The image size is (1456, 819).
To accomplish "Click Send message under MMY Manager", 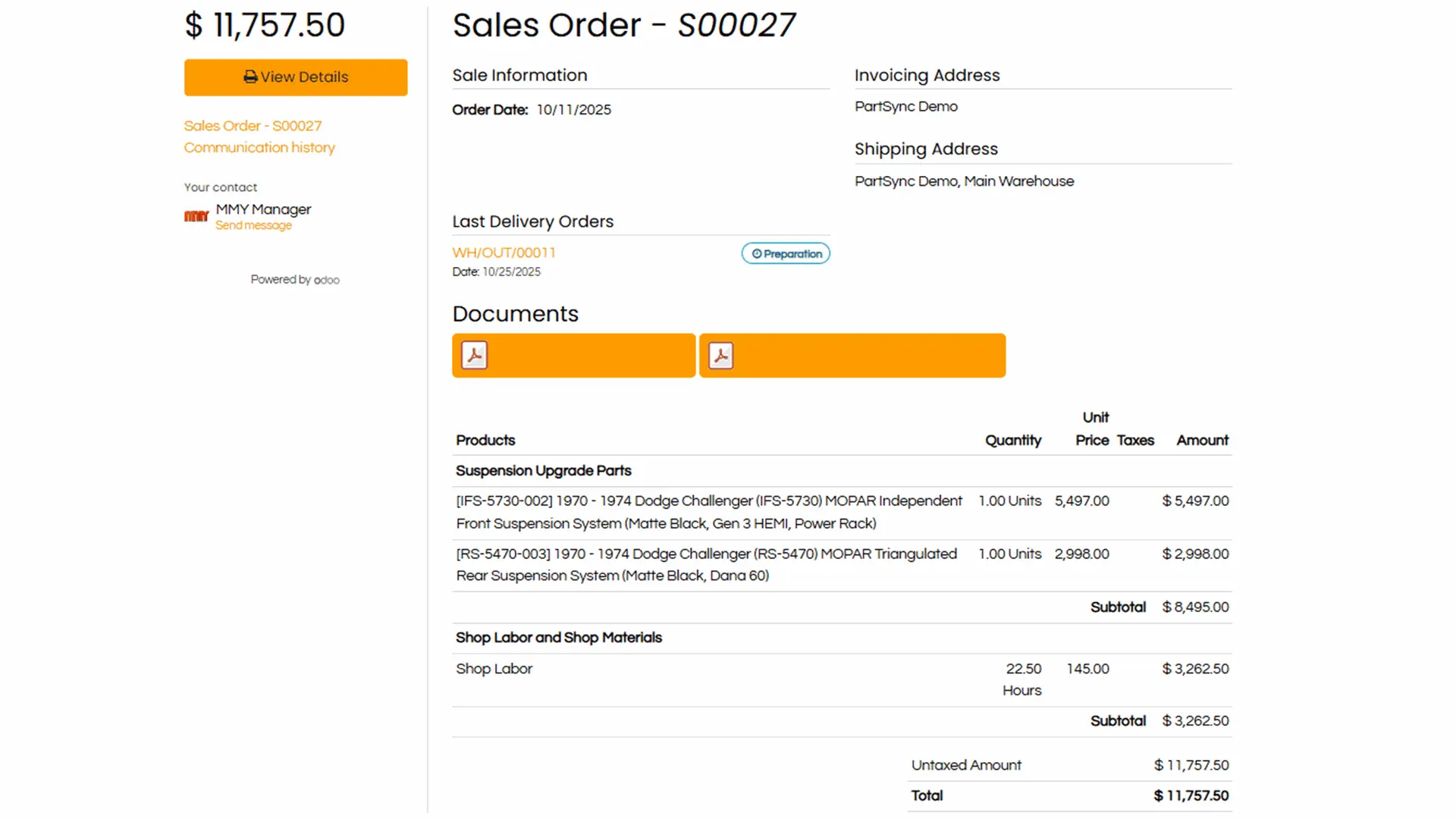I will 253,226.
